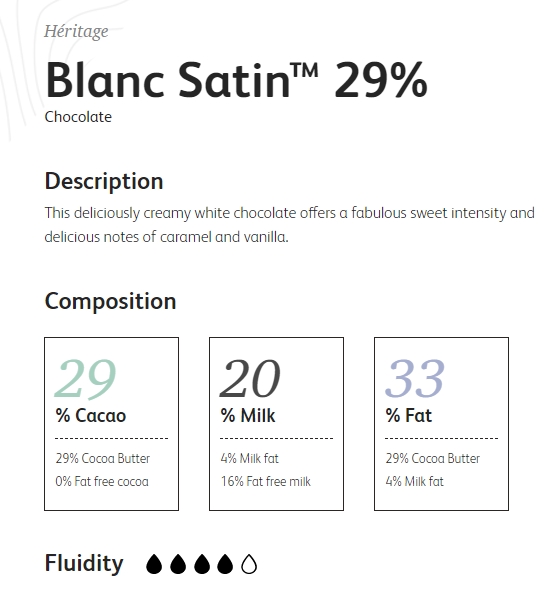The width and height of the screenshot is (556, 614).
Task: Click the first filled fluidity drop icon
Action: [154, 564]
